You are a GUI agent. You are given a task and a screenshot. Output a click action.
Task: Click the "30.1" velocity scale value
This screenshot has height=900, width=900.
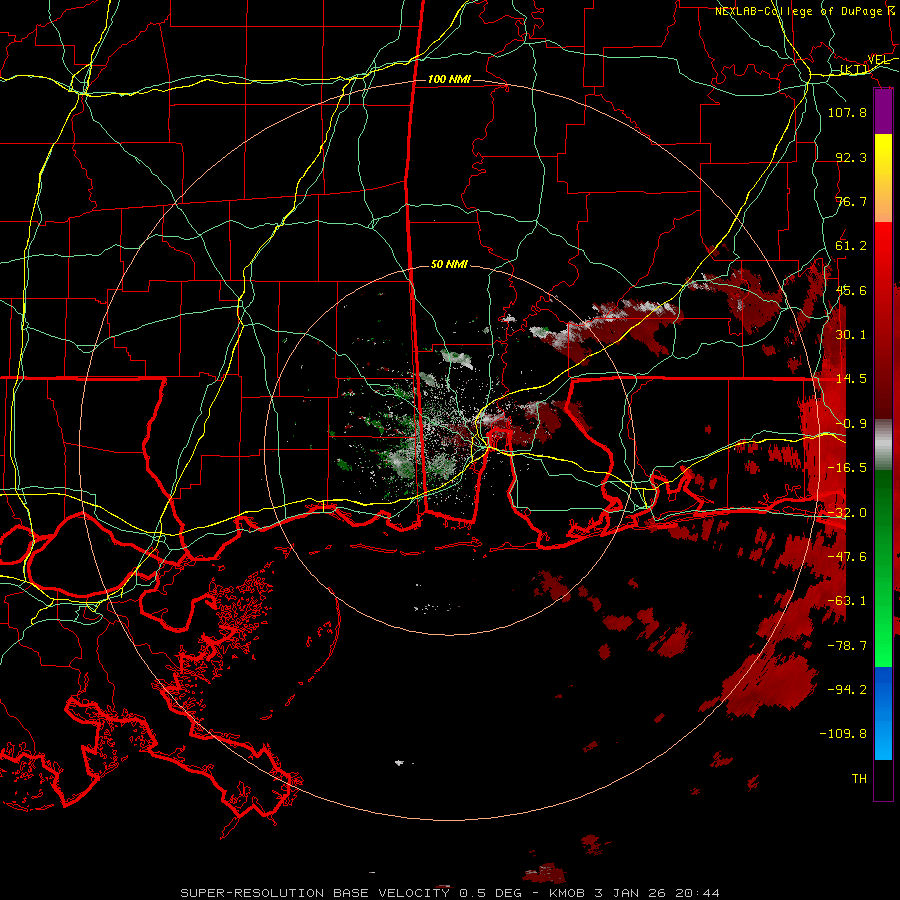pos(851,335)
